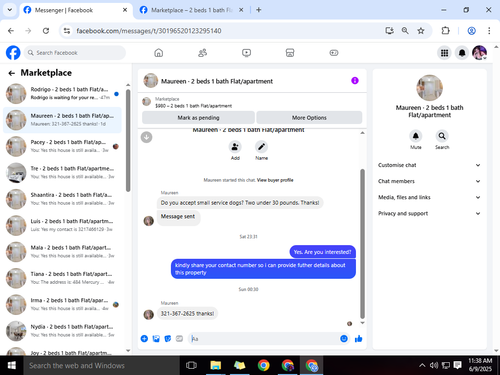
Task: Jump down with the circled arrow icon
Action: coord(146,137)
